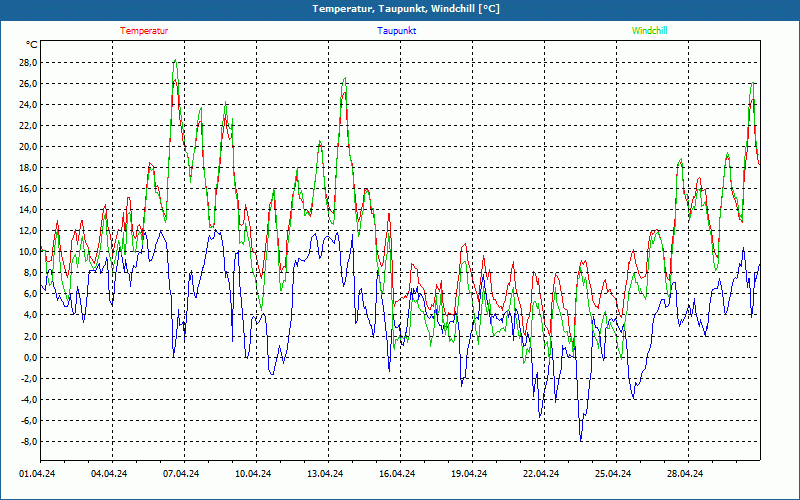Click the 13.04.24 date label

[x=325, y=474]
